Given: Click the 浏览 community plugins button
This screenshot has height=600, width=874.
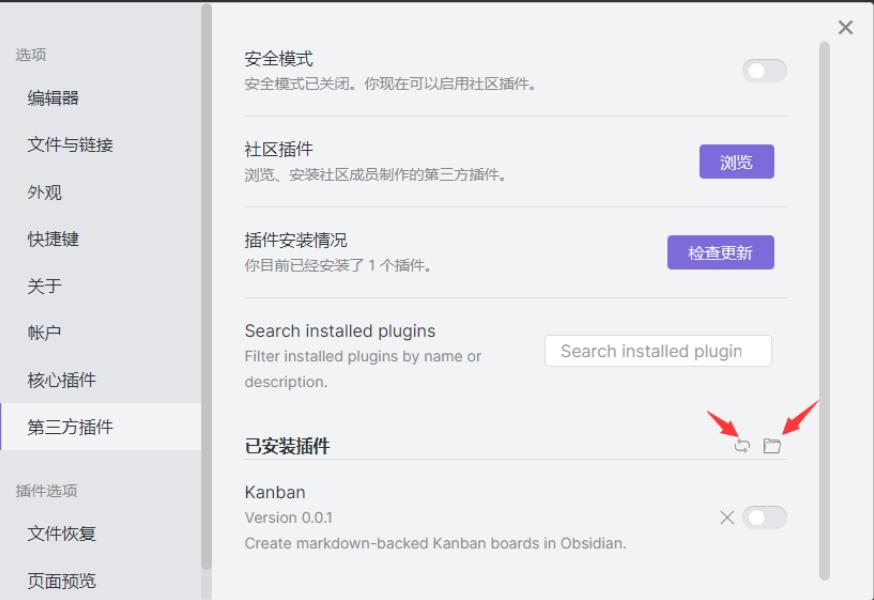Looking at the screenshot, I should tap(736, 162).
